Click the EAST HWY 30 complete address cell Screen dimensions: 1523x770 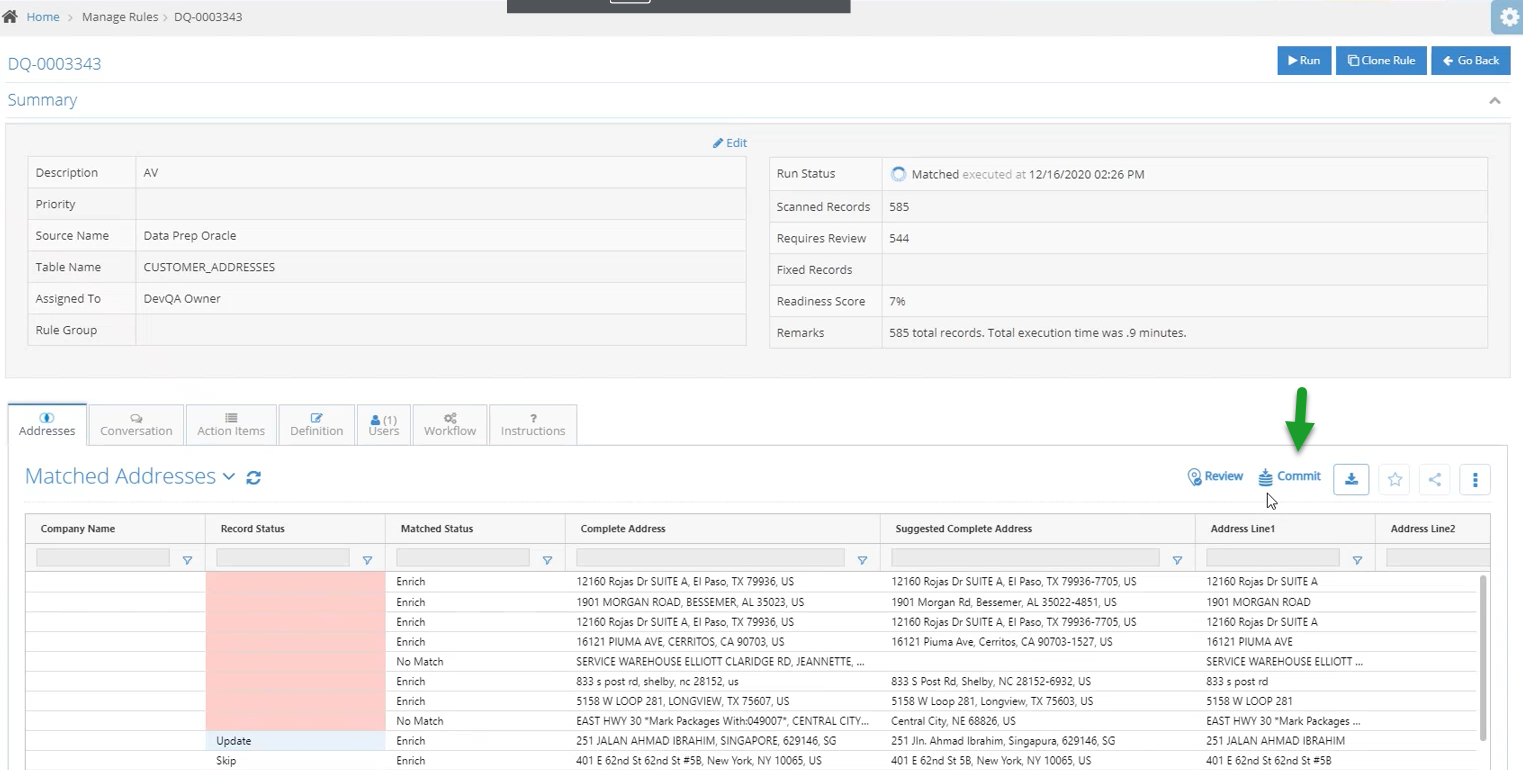(721, 721)
